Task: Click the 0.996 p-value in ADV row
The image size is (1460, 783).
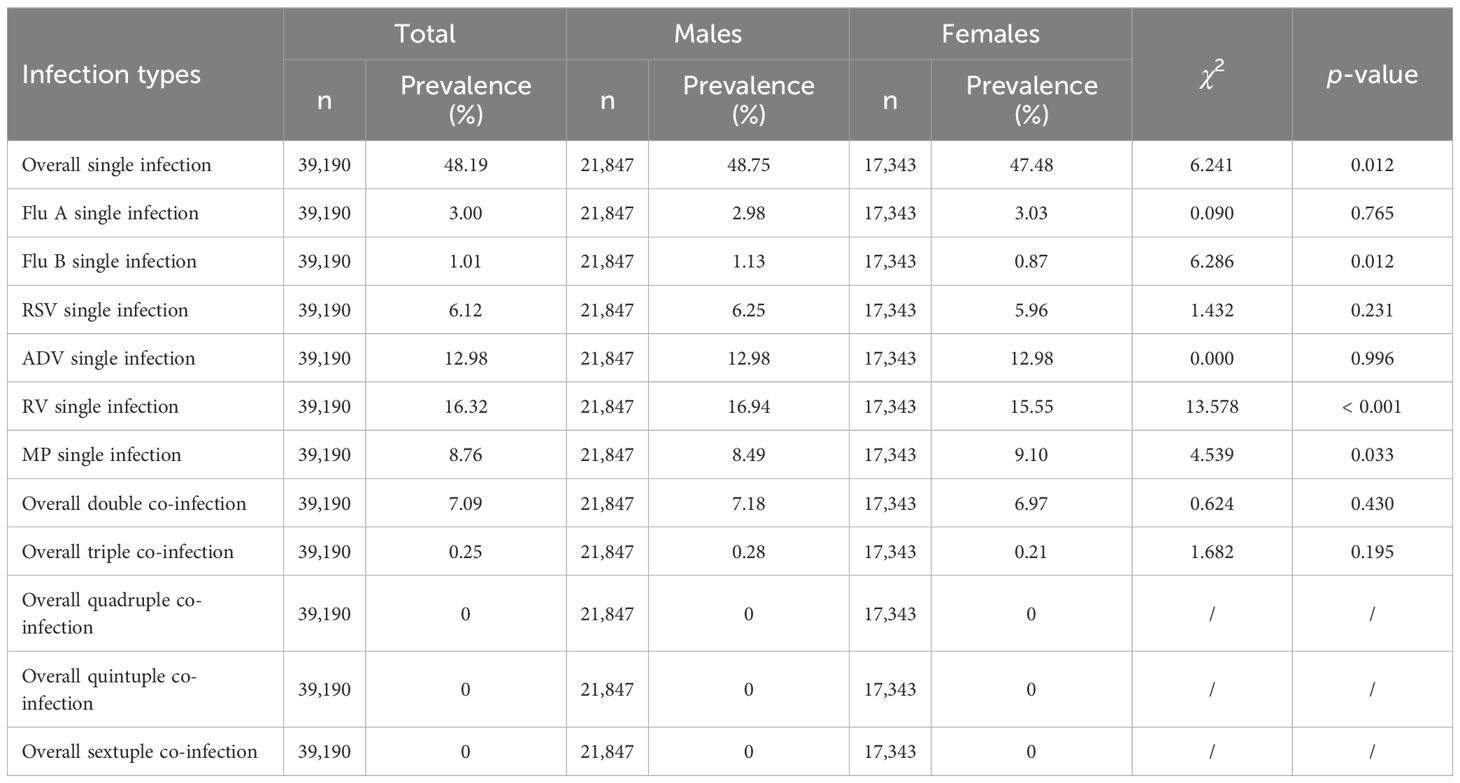Action: point(1371,358)
